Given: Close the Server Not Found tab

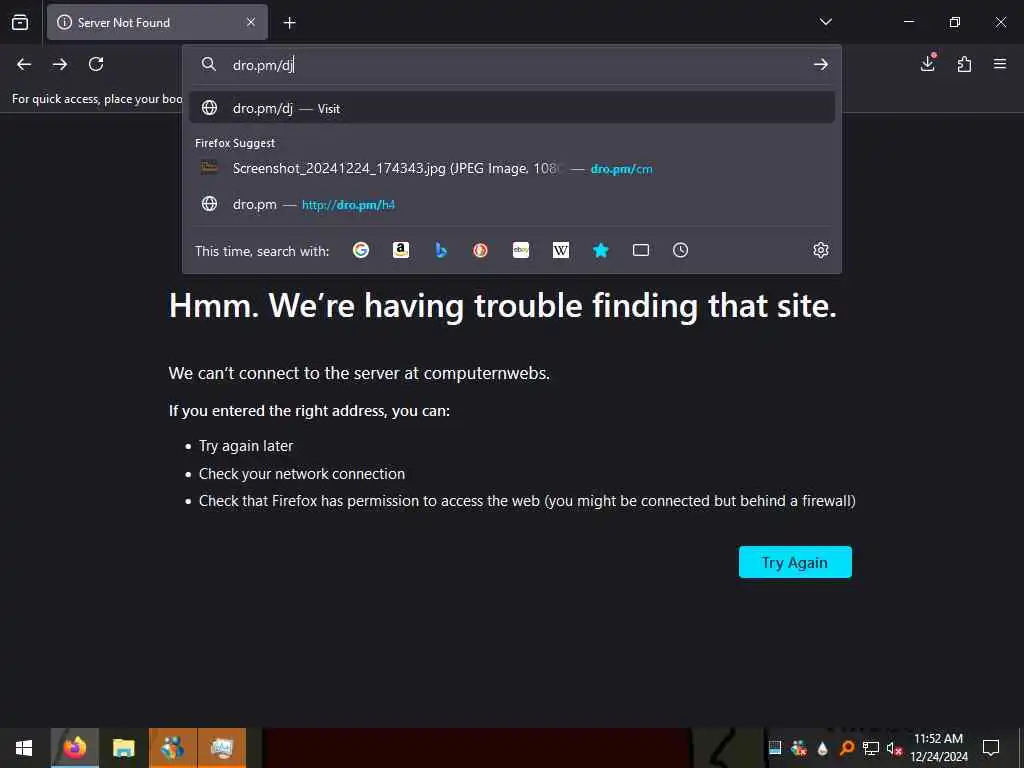Looking at the screenshot, I should tap(251, 22).
